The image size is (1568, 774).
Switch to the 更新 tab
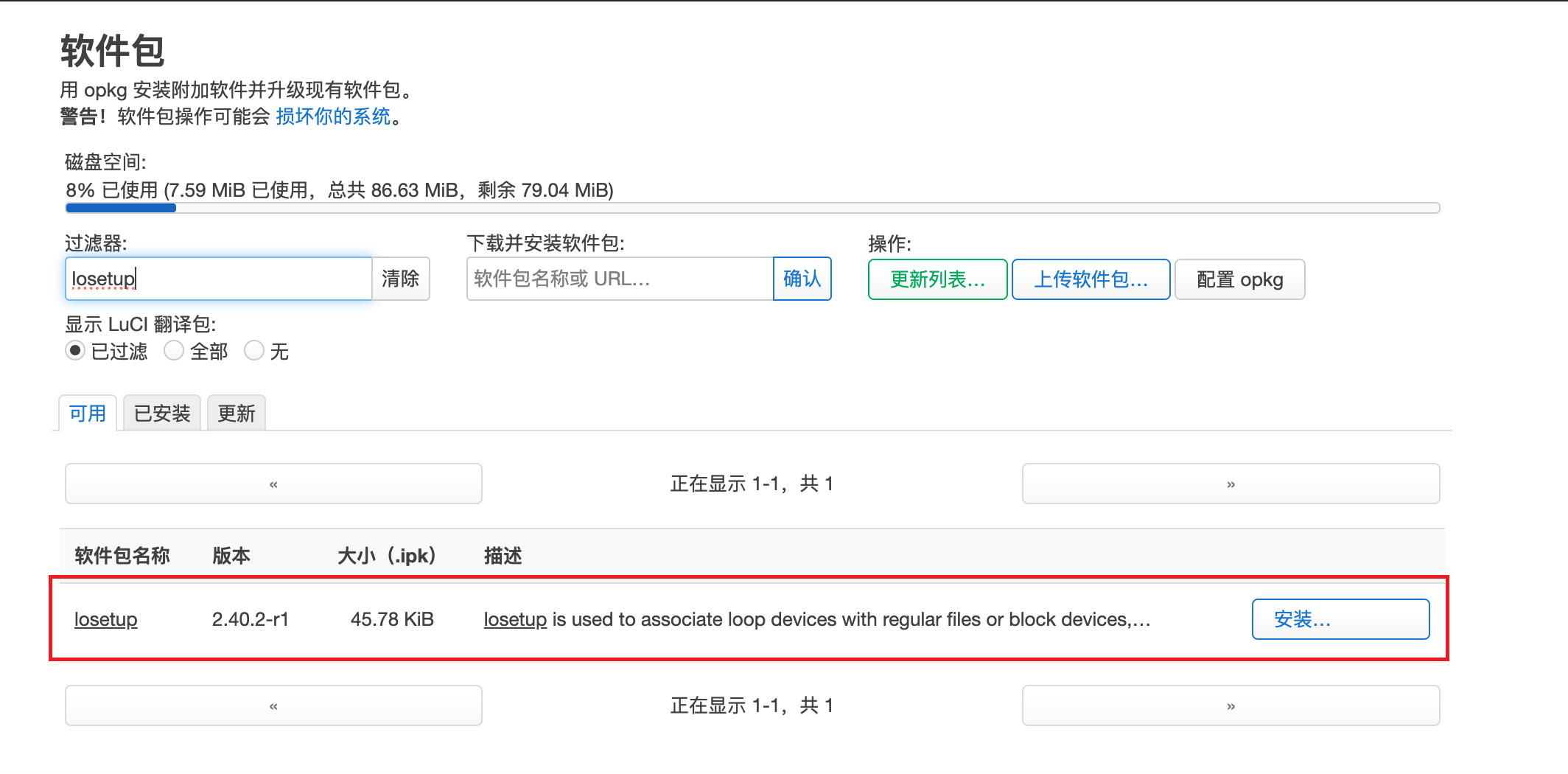click(x=237, y=414)
